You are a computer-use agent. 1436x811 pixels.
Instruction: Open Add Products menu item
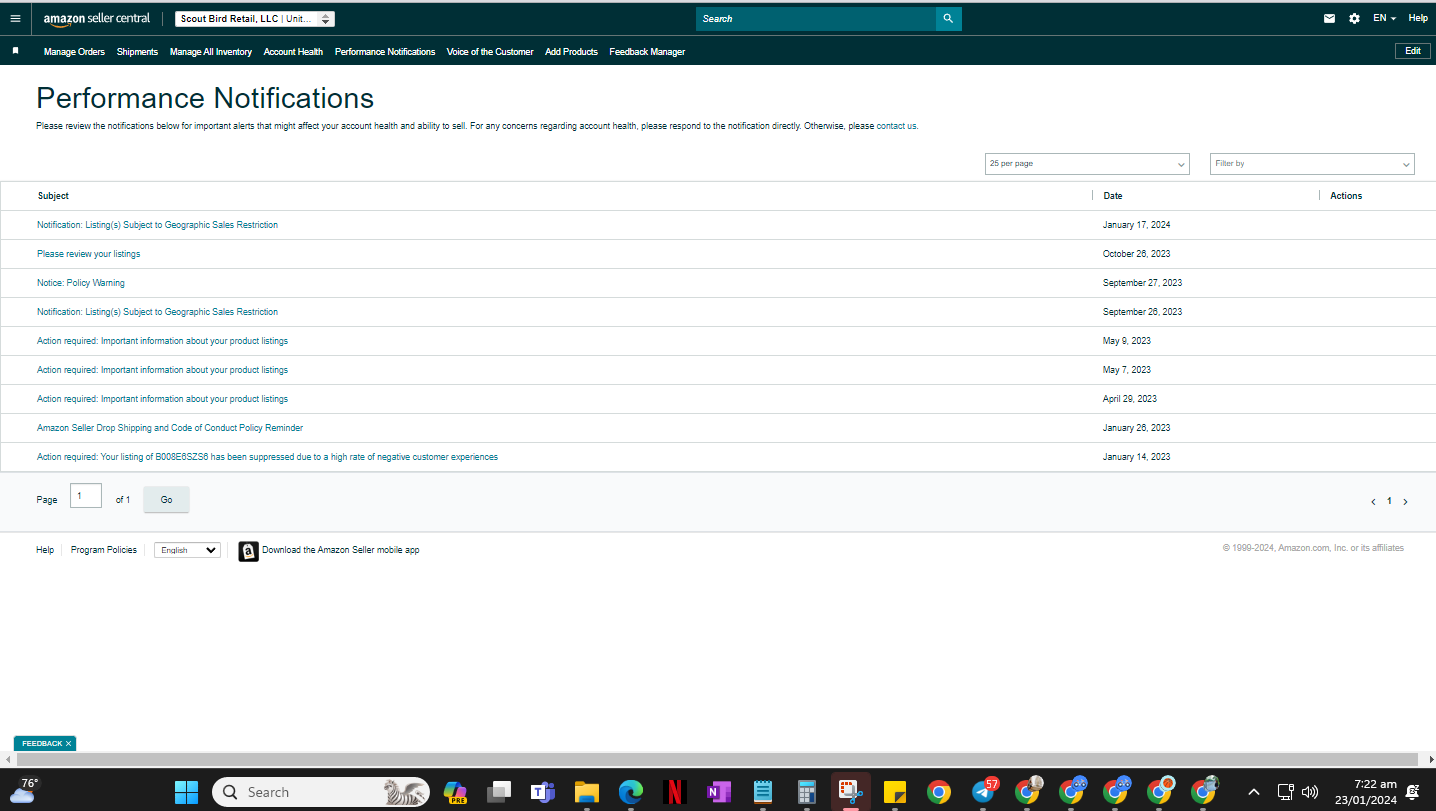[x=571, y=52]
